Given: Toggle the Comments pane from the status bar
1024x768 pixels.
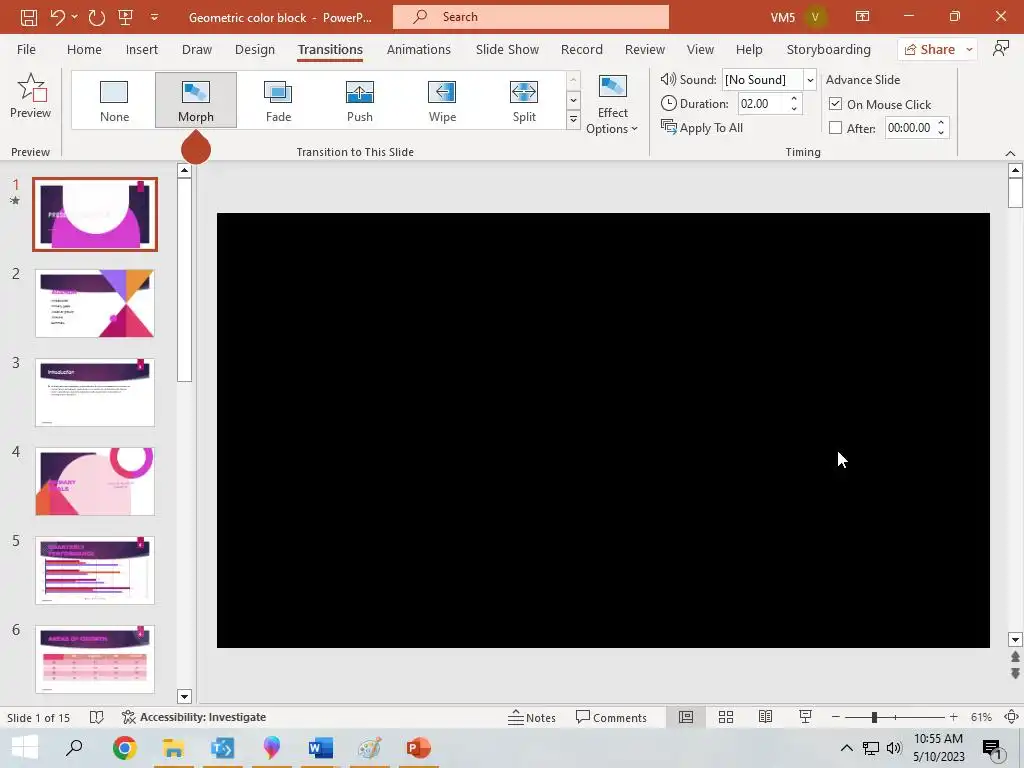Looking at the screenshot, I should (611, 717).
